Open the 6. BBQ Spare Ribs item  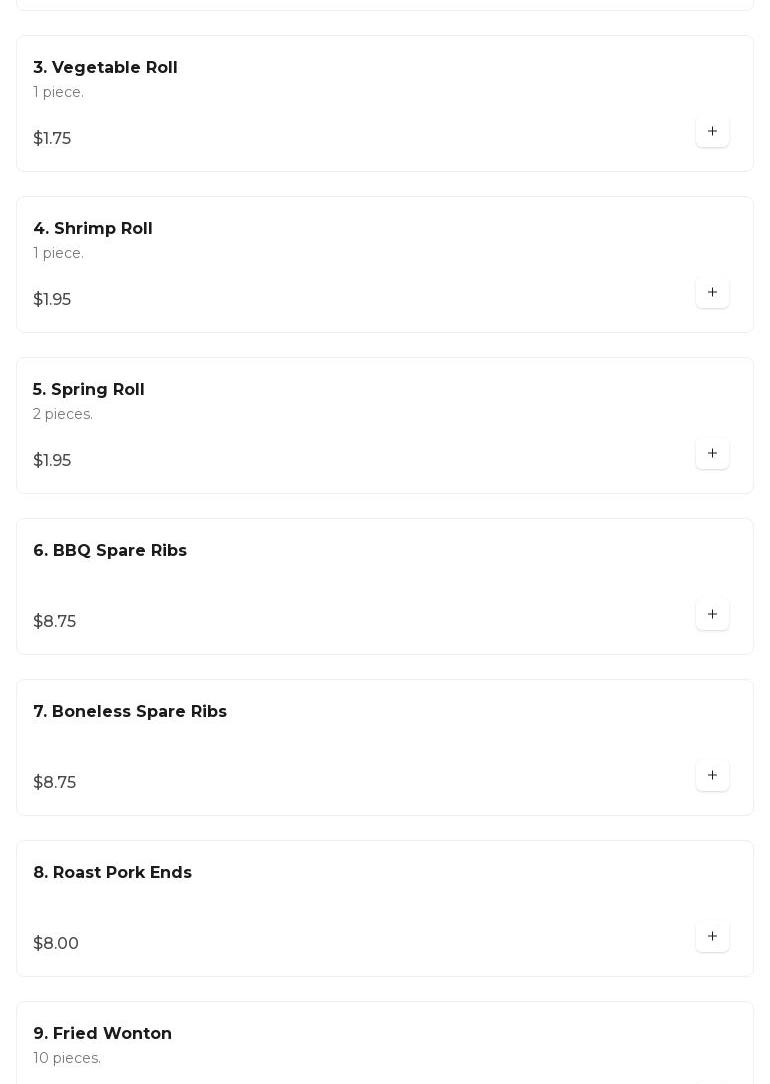pyautogui.click(x=110, y=551)
